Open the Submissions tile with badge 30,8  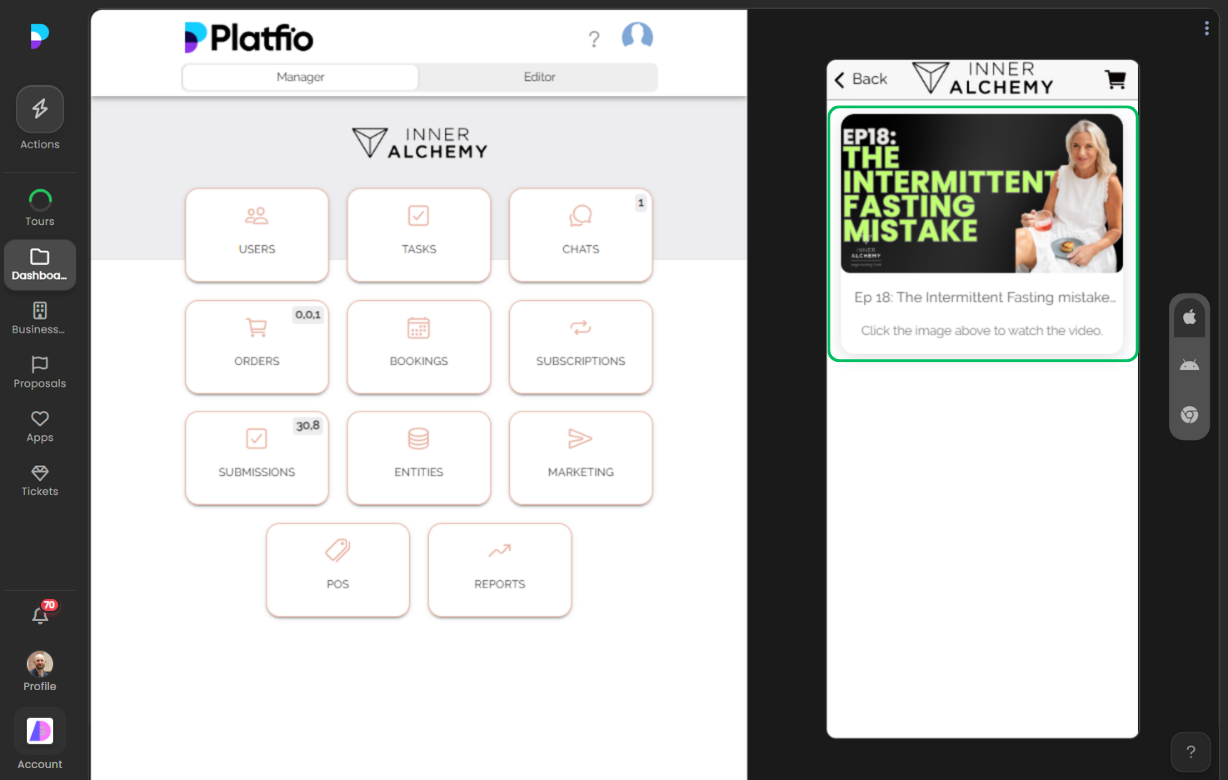(256, 458)
